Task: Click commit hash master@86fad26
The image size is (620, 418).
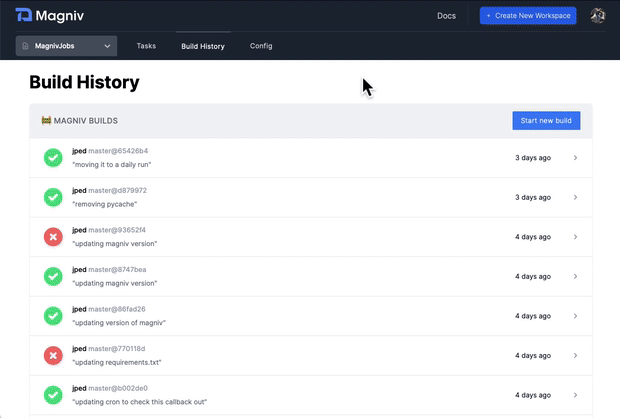Action: (x=117, y=309)
